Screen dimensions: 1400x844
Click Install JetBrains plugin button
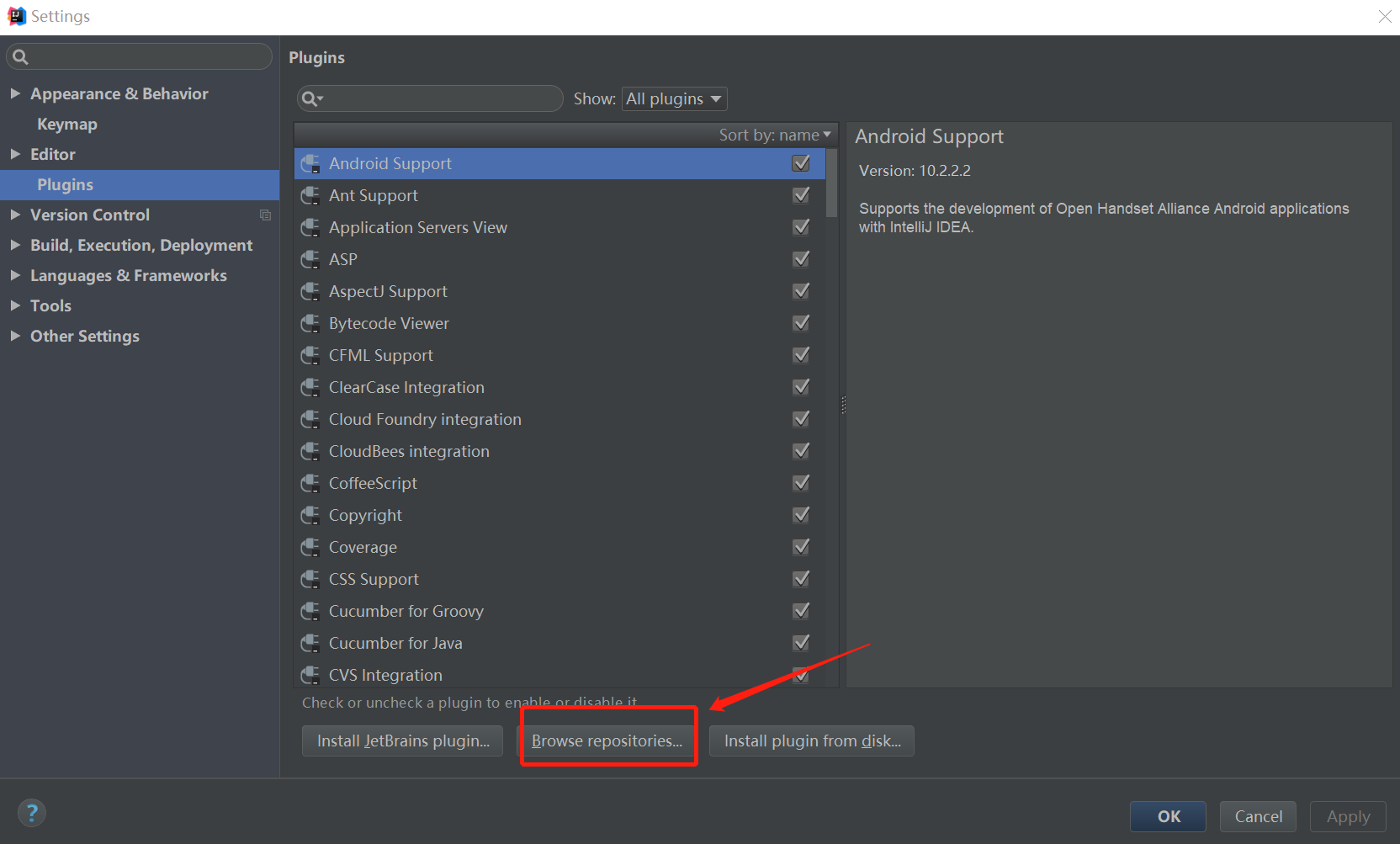coord(402,740)
